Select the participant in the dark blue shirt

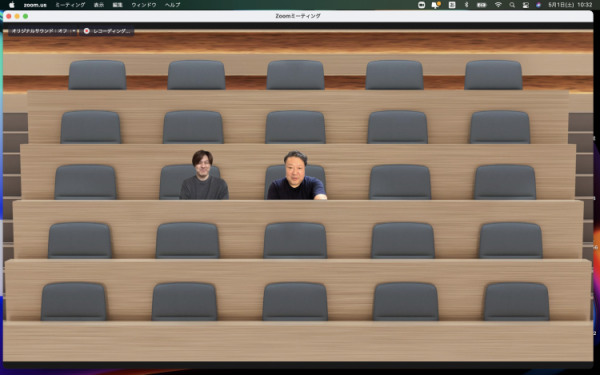pyautogui.click(x=297, y=176)
